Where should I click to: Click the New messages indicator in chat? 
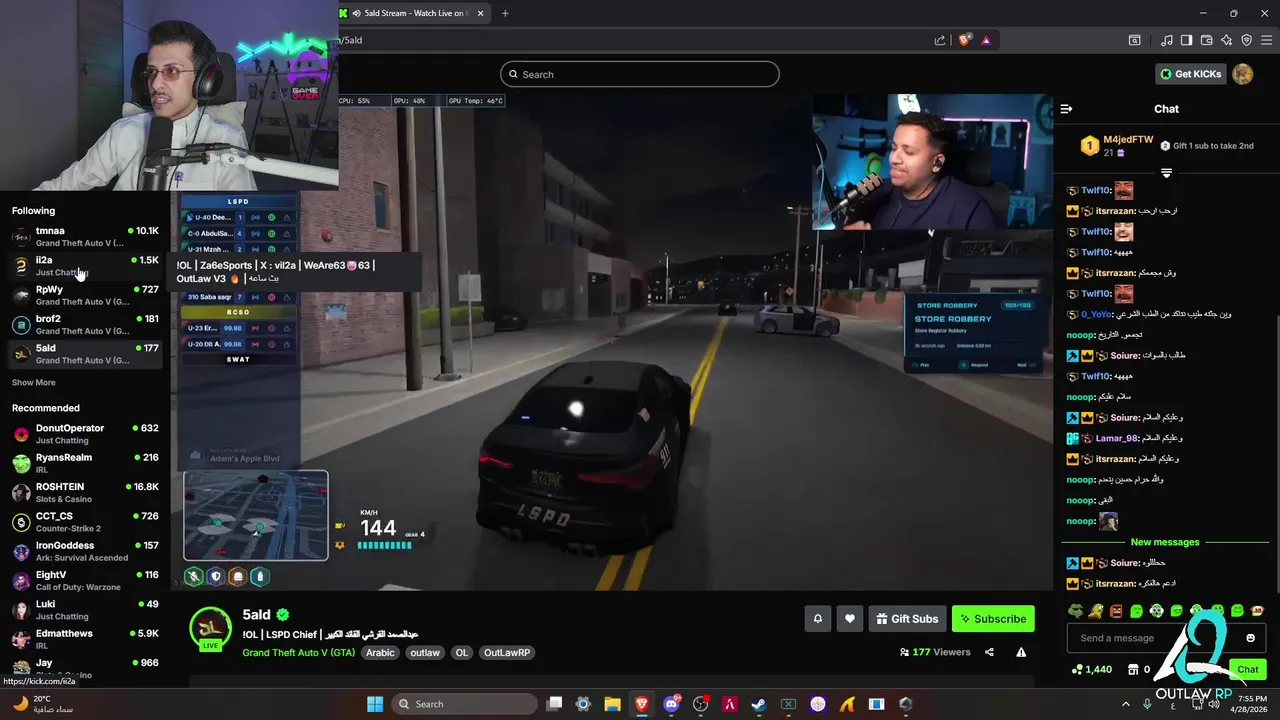1165,542
